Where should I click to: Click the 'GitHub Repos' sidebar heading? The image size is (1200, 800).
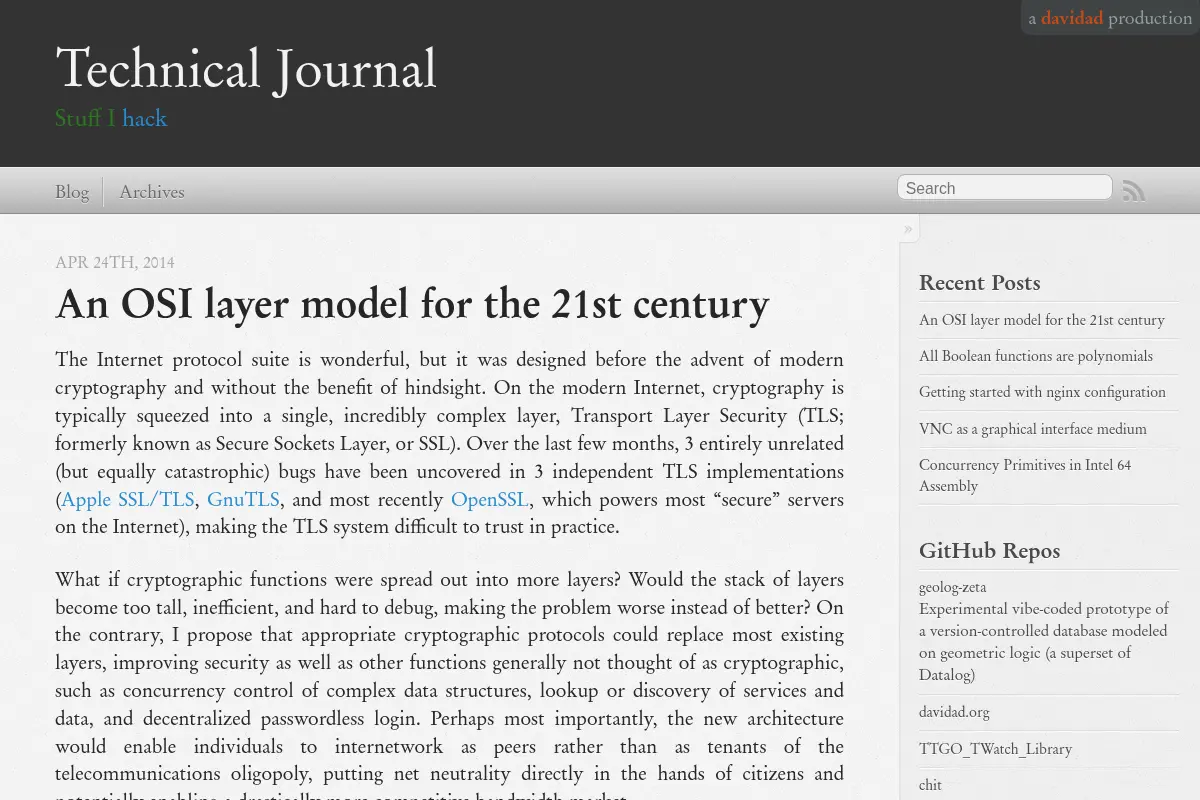[989, 551]
